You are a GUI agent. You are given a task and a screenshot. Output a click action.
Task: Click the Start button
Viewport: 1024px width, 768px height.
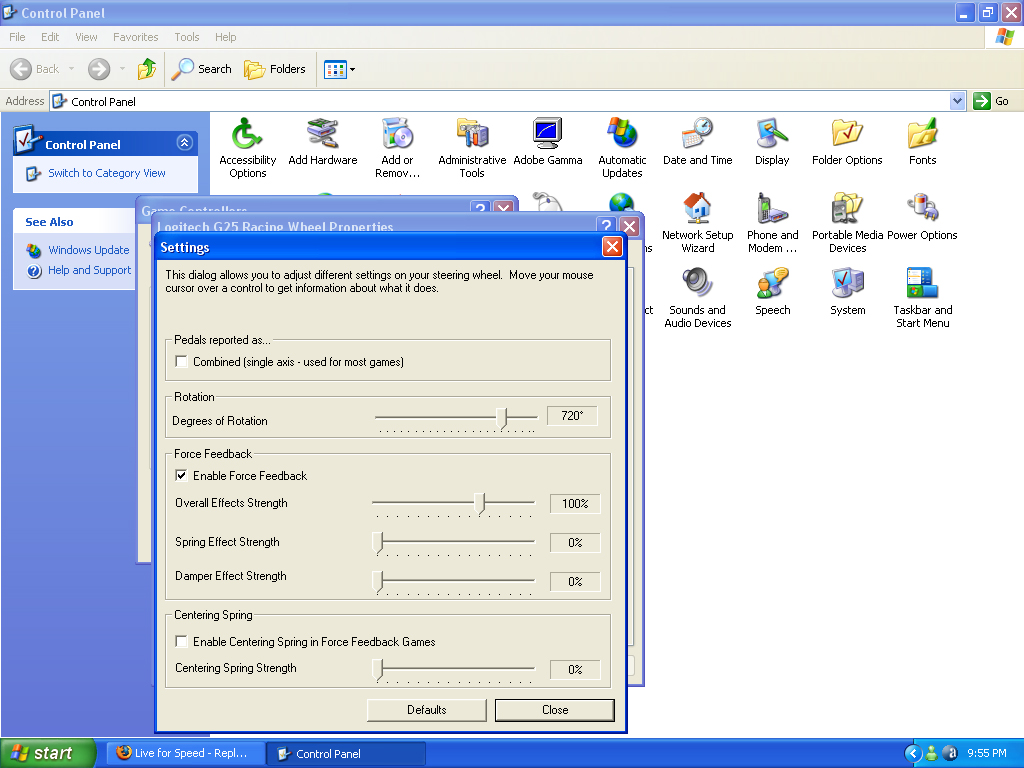[x=47, y=753]
